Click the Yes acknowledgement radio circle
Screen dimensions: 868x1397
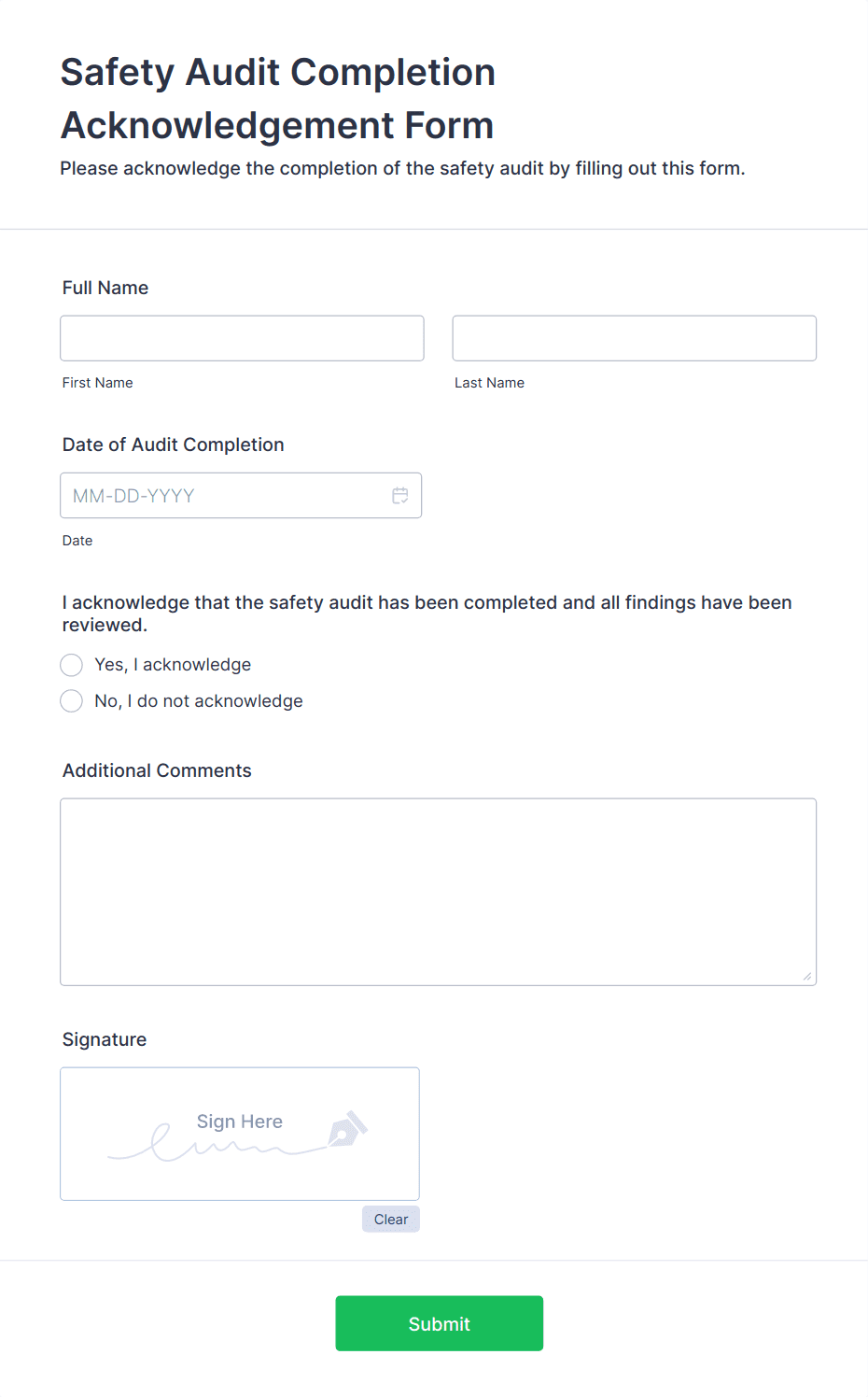click(71, 665)
